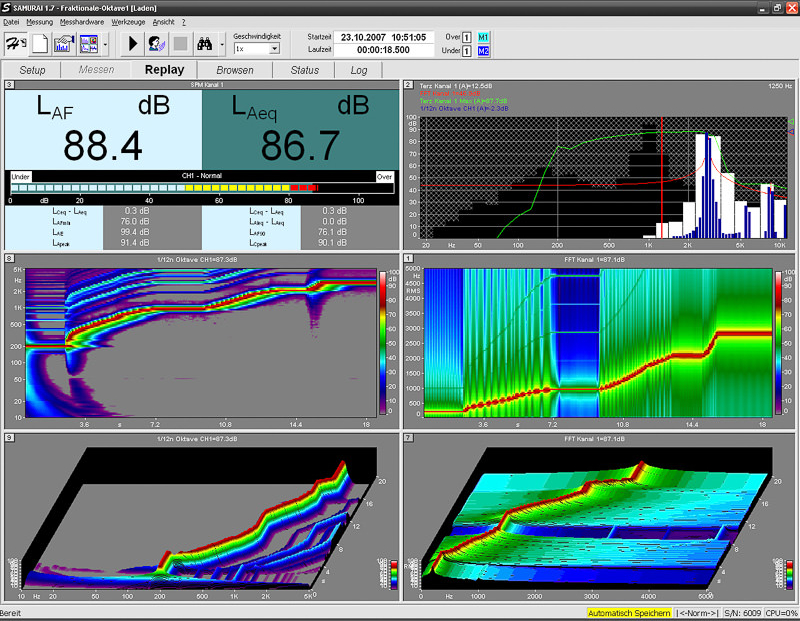Image resolution: width=800 pixels, height=621 pixels.
Task: Click panel number 9 icon of 3D Oktave plot
Action: 10,438
